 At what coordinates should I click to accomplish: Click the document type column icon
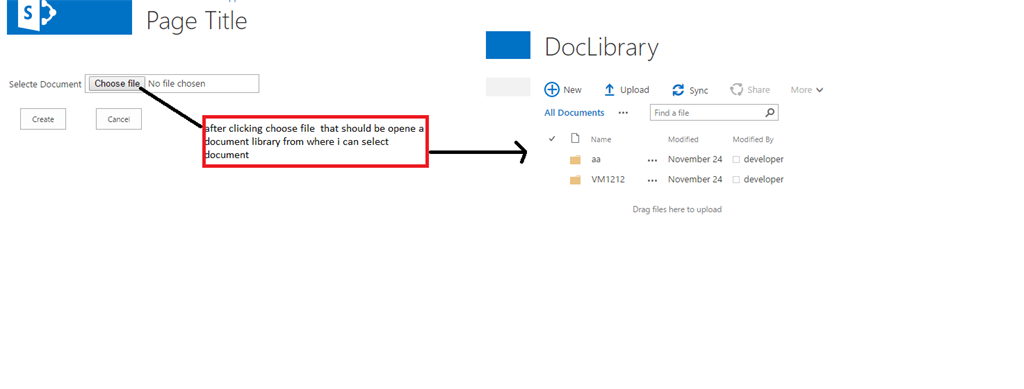click(575, 138)
